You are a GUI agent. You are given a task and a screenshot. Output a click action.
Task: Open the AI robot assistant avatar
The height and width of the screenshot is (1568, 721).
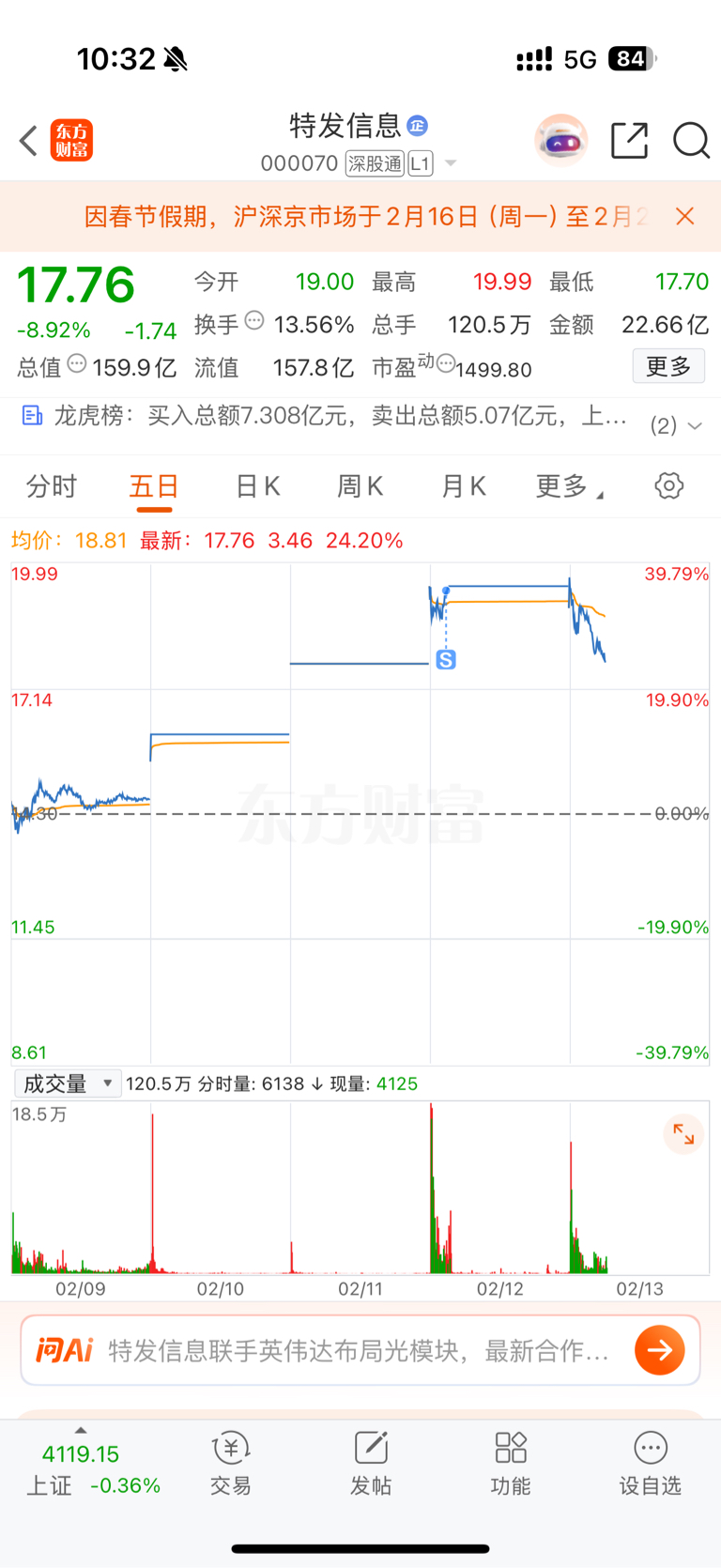click(x=560, y=141)
